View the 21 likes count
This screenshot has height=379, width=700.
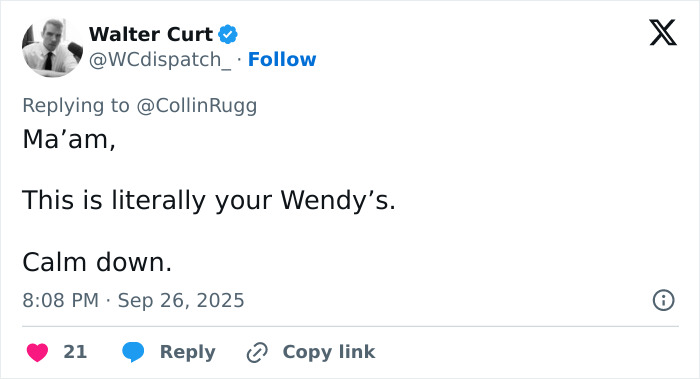pos(75,352)
